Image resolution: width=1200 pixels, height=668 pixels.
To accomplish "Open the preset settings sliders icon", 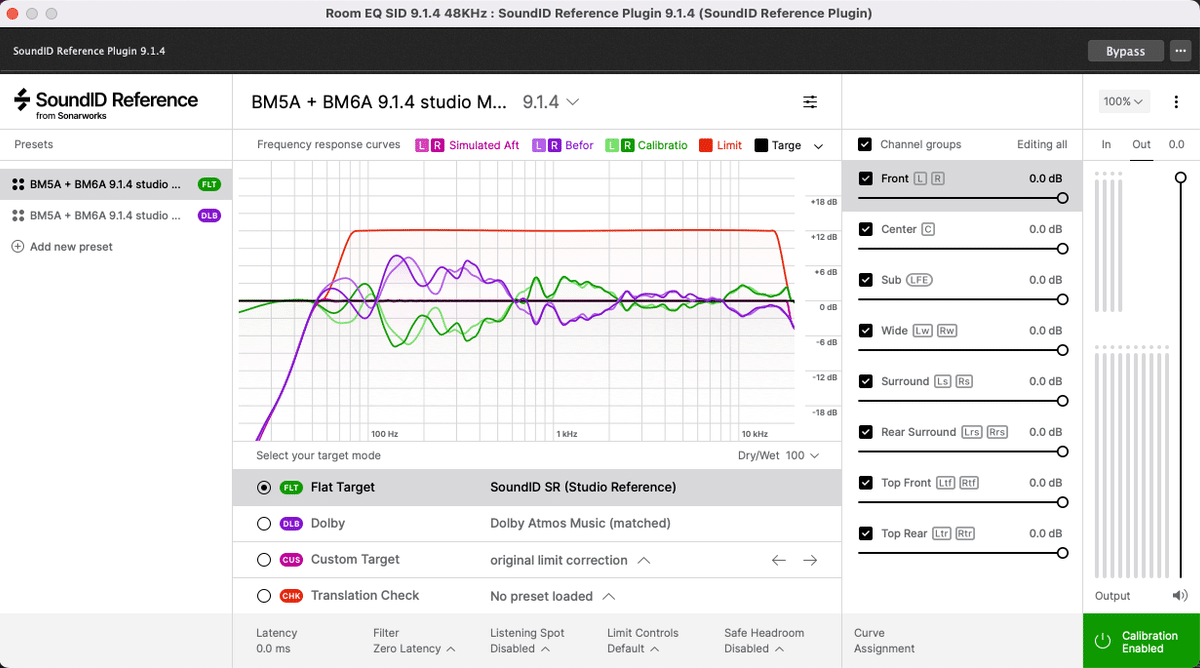I will pyautogui.click(x=810, y=102).
